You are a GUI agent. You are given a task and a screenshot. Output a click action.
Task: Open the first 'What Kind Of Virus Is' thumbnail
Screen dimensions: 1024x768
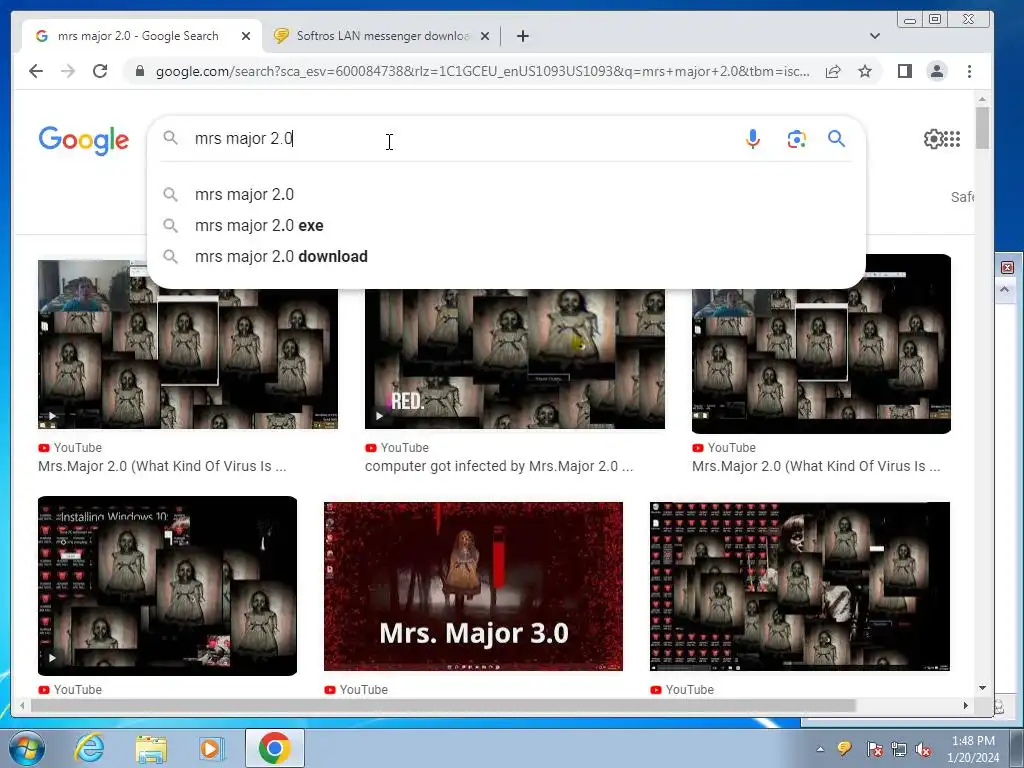coord(188,359)
